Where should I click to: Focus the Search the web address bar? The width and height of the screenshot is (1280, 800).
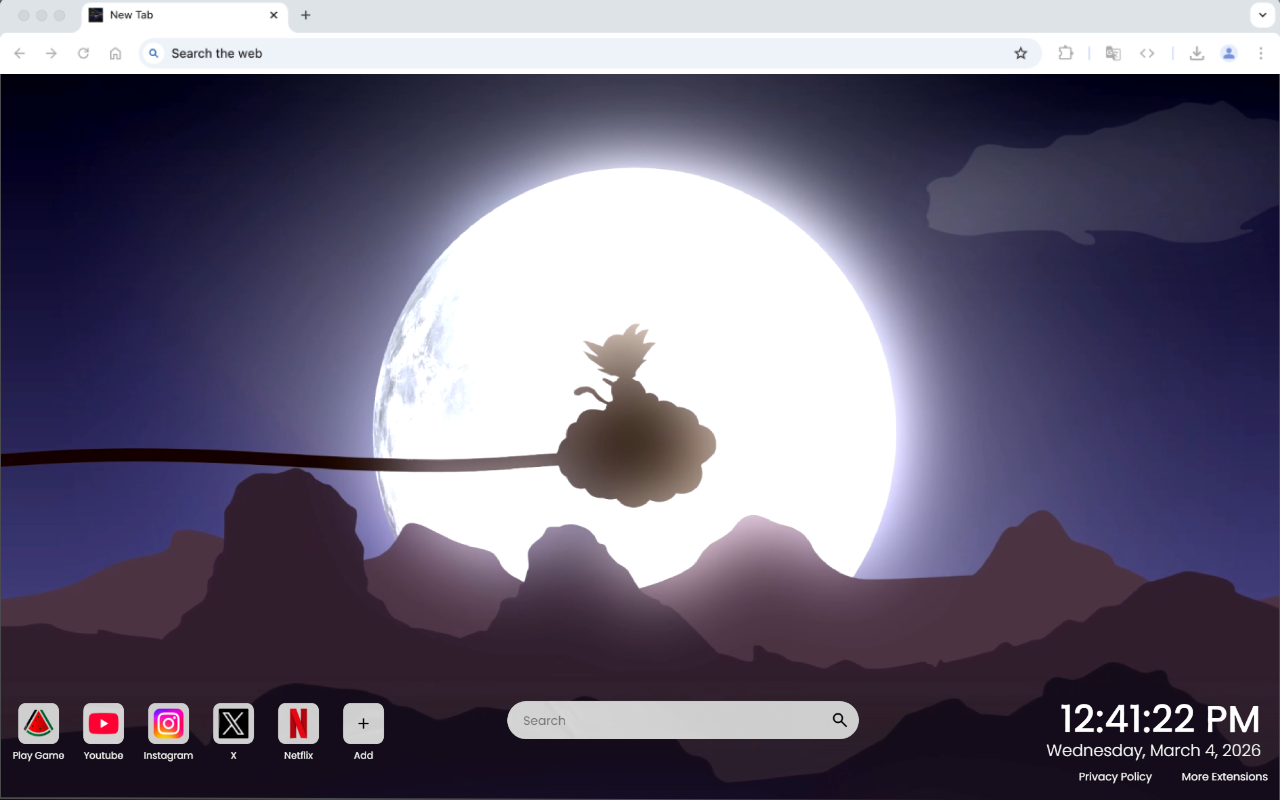pos(590,53)
